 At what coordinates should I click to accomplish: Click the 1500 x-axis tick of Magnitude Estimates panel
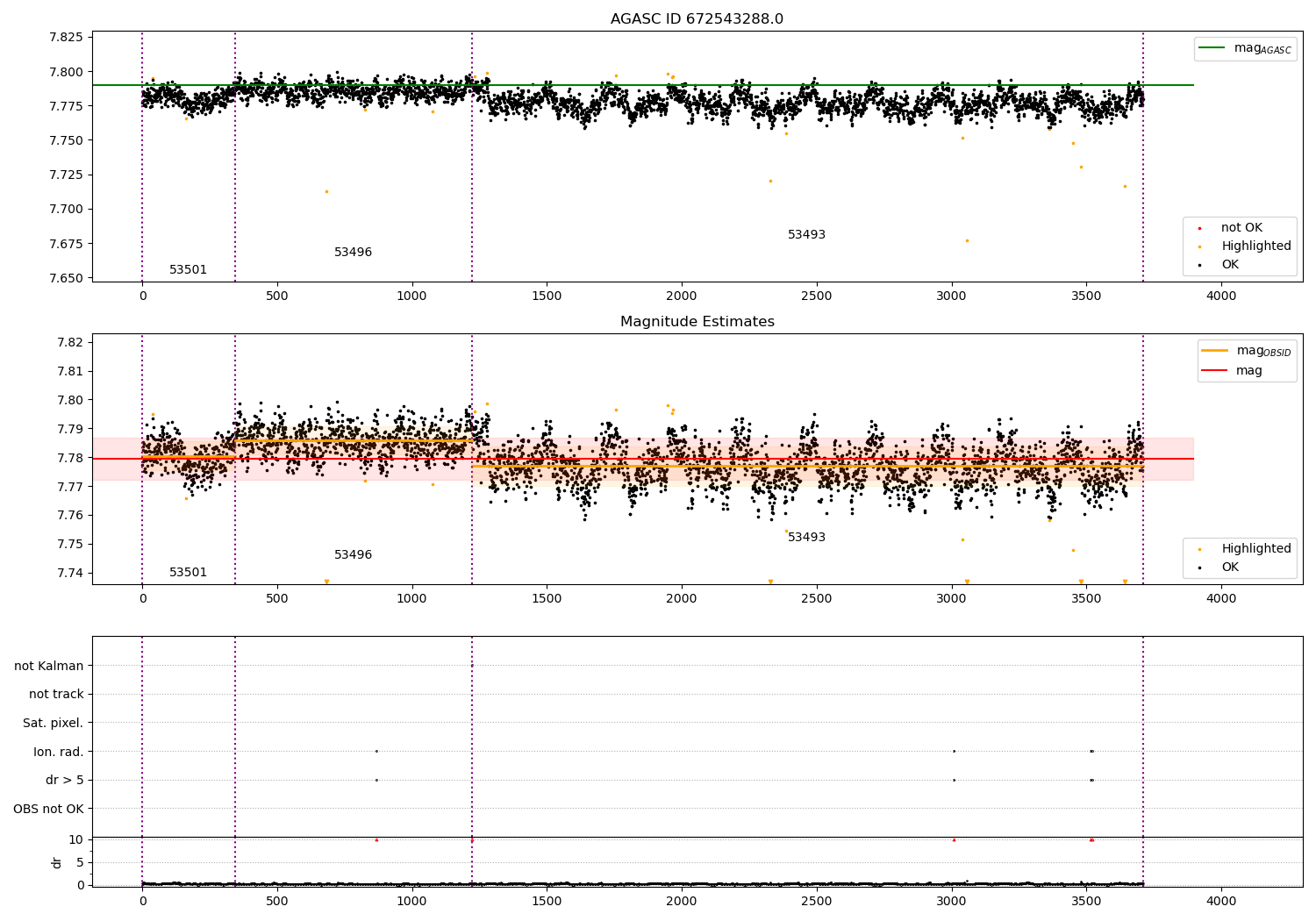pos(547,599)
